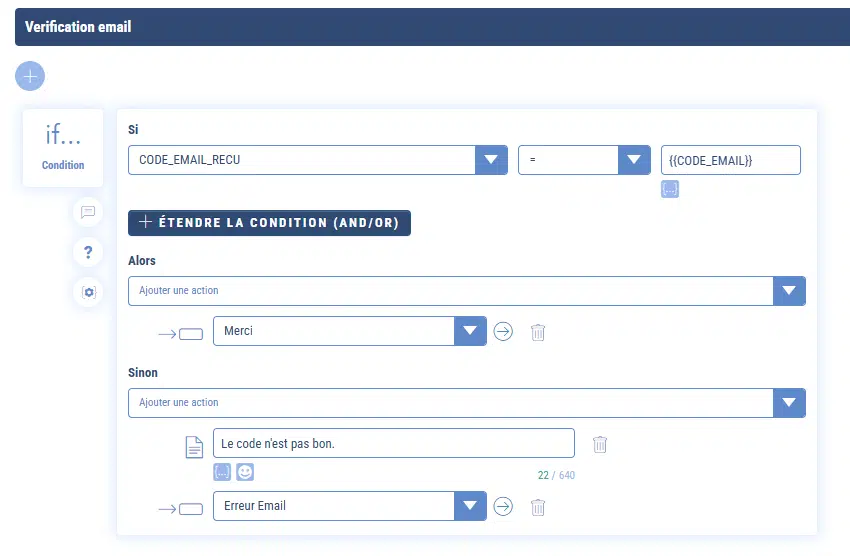
Task: Click the question mark help icon
Action: (88, 252)
